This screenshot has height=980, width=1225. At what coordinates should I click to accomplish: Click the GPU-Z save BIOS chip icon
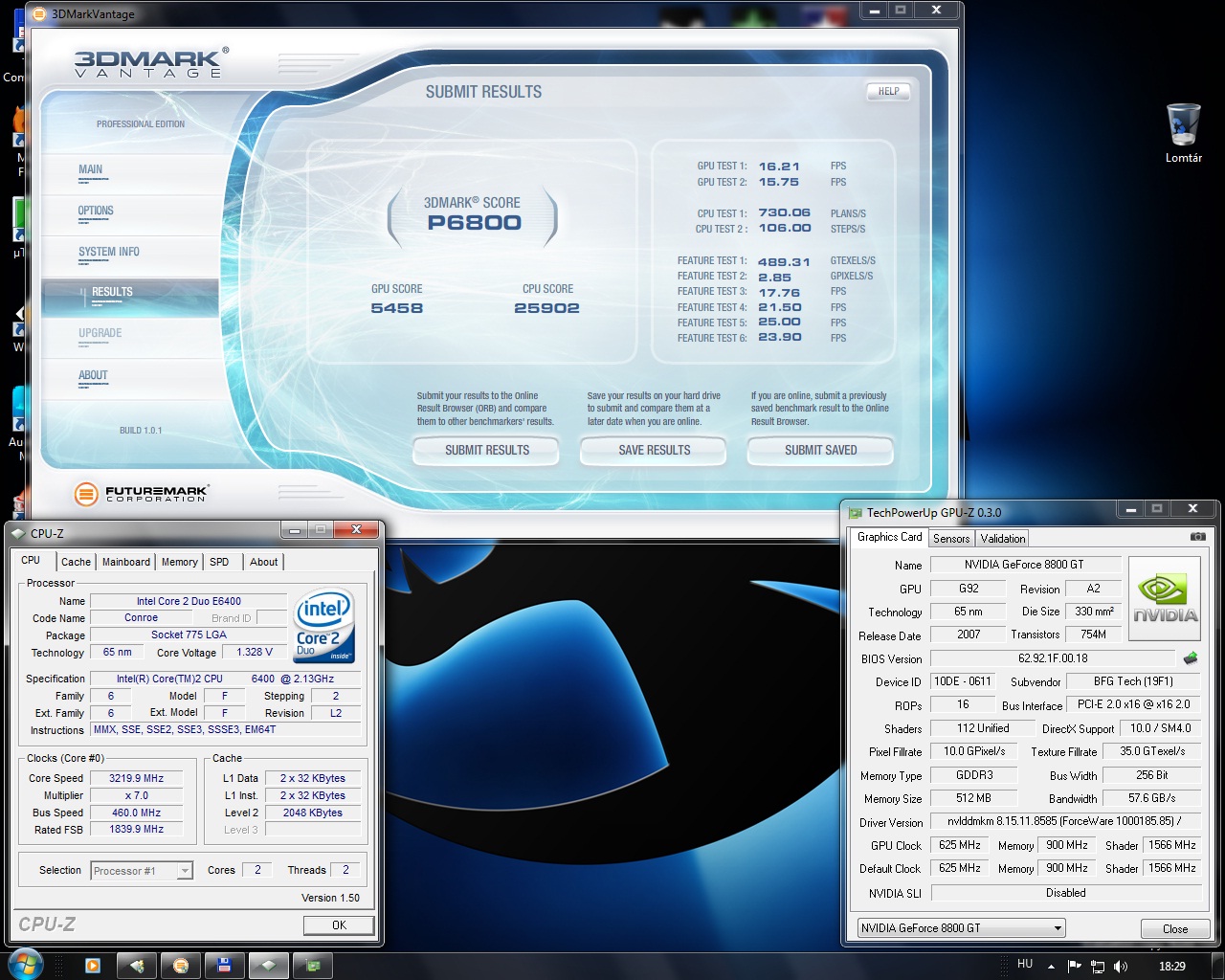pos(1191,658)
